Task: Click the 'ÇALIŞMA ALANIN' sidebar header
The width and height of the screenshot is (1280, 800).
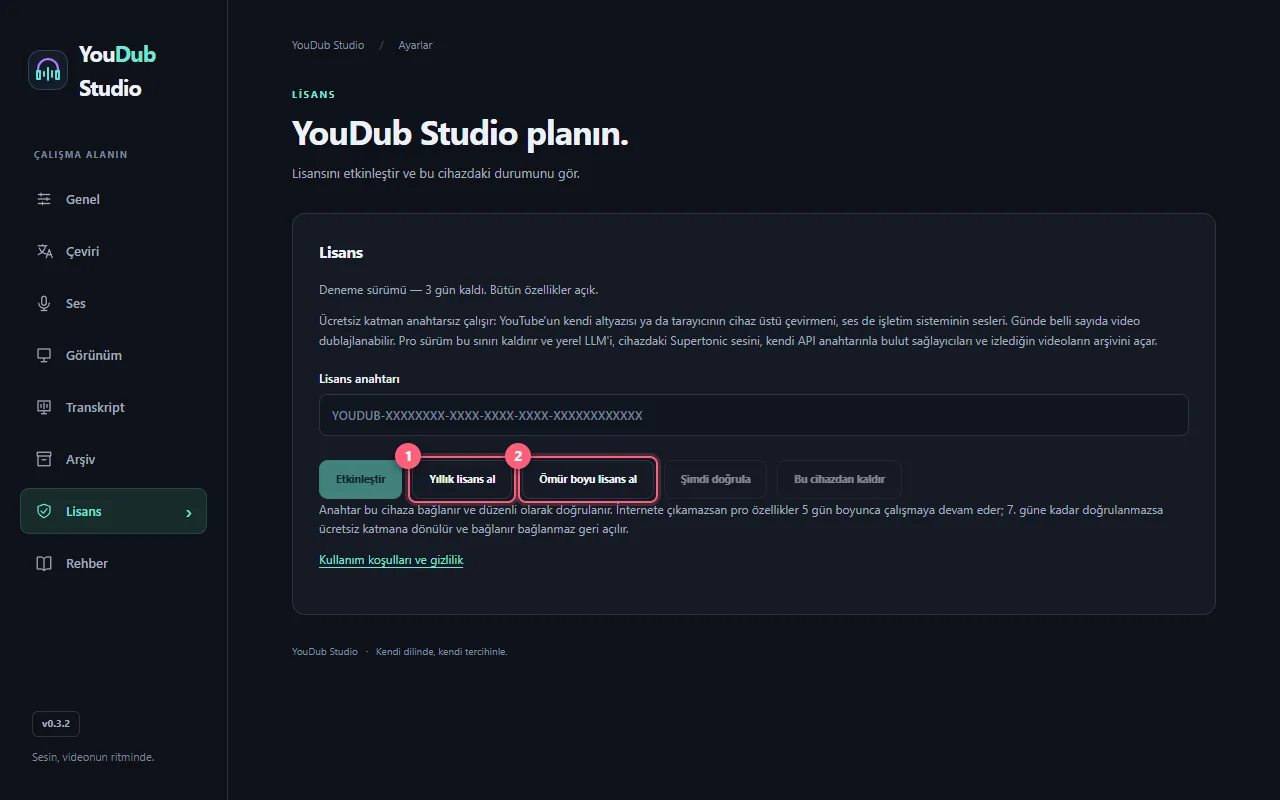Action: point(81,155)
